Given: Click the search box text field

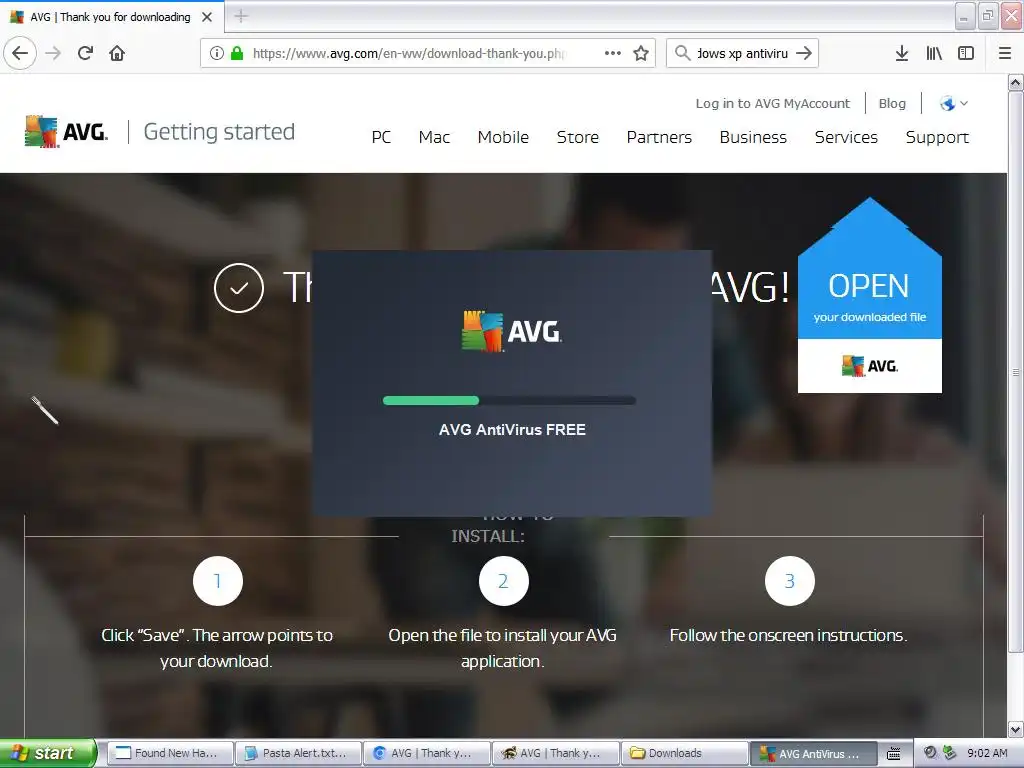Looking at the screenshot, I should click(743, 53).
